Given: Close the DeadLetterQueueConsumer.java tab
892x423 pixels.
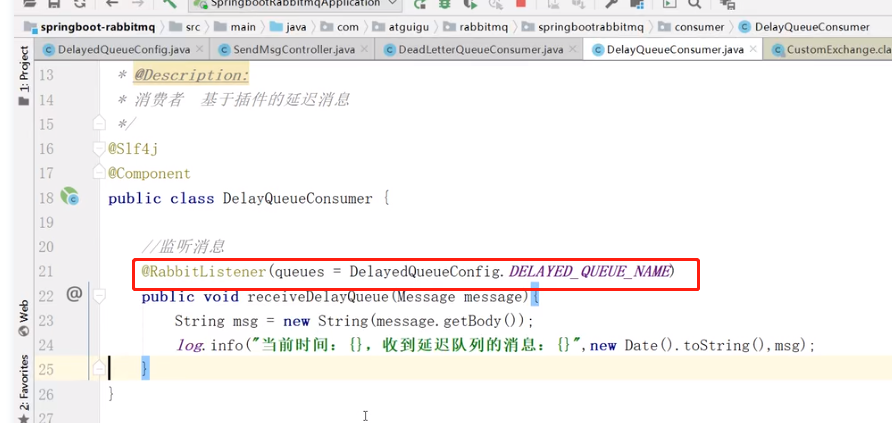Looking at the screenshot, I should click(572, 49).
